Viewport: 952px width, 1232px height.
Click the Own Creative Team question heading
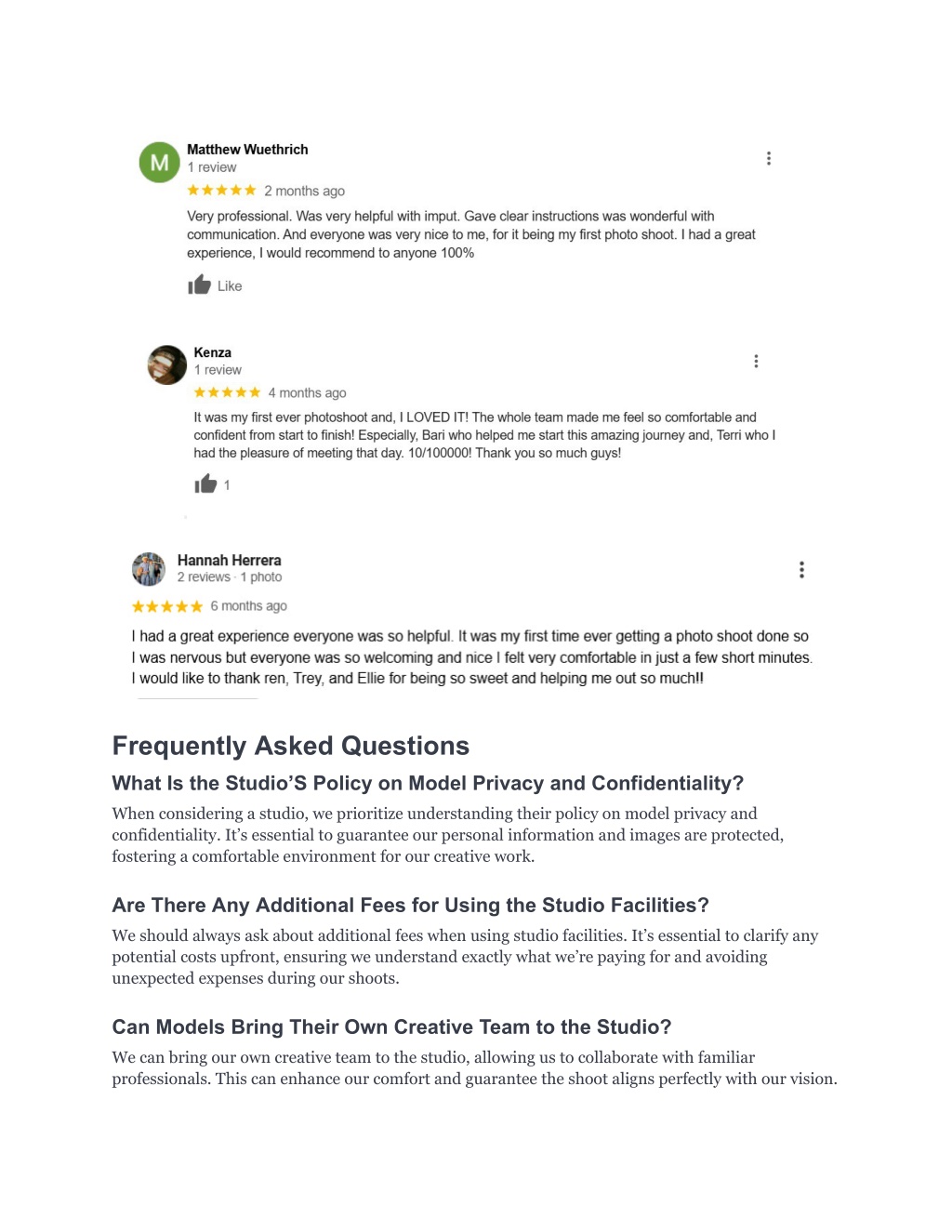coord(391,1027)
